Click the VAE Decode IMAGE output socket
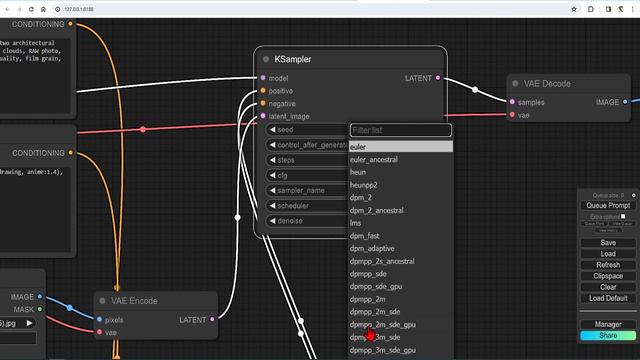640x360 pixels. coord(625,102)
